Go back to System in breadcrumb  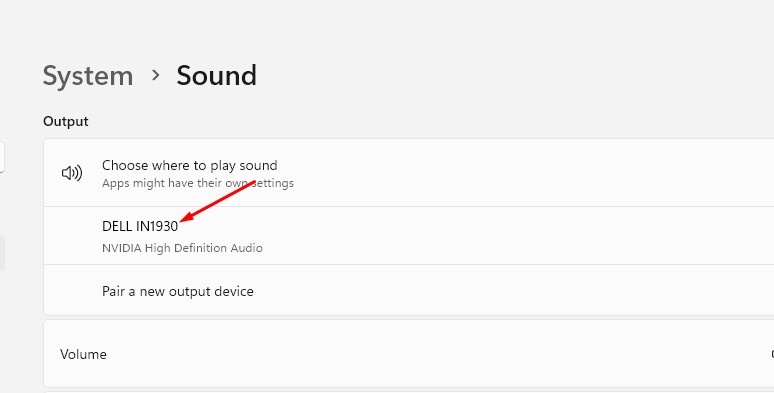[88, 76]
